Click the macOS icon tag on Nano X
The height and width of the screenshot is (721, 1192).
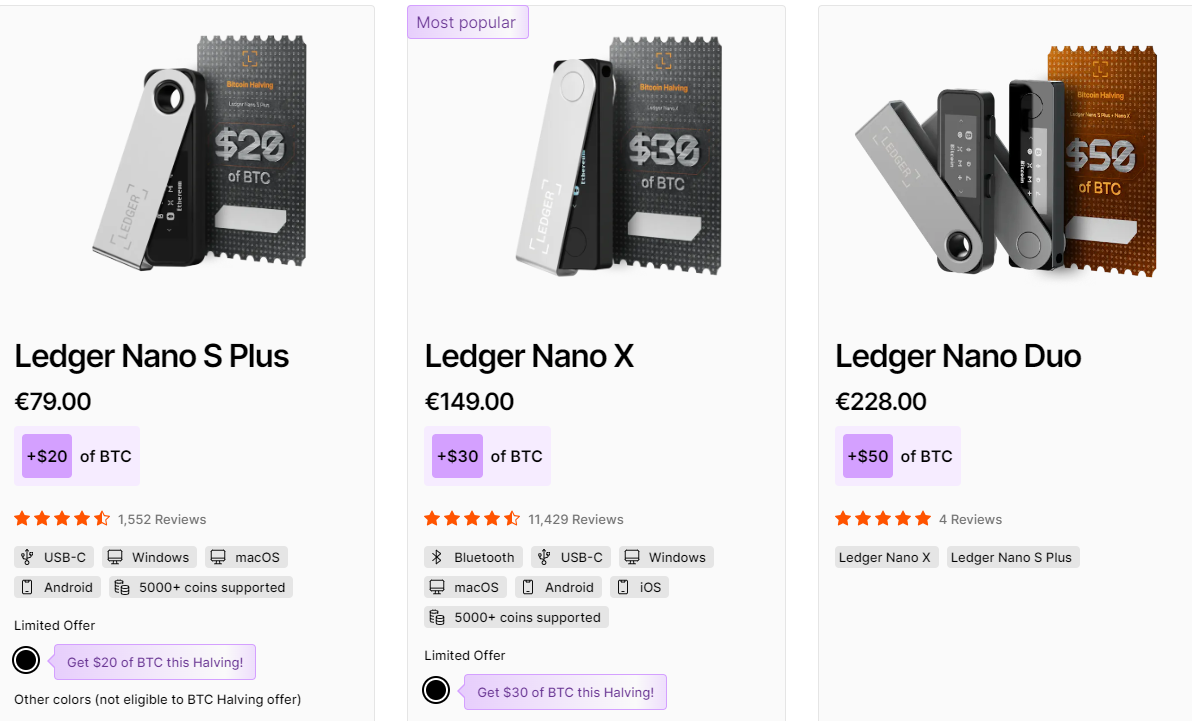coord(438,587)
